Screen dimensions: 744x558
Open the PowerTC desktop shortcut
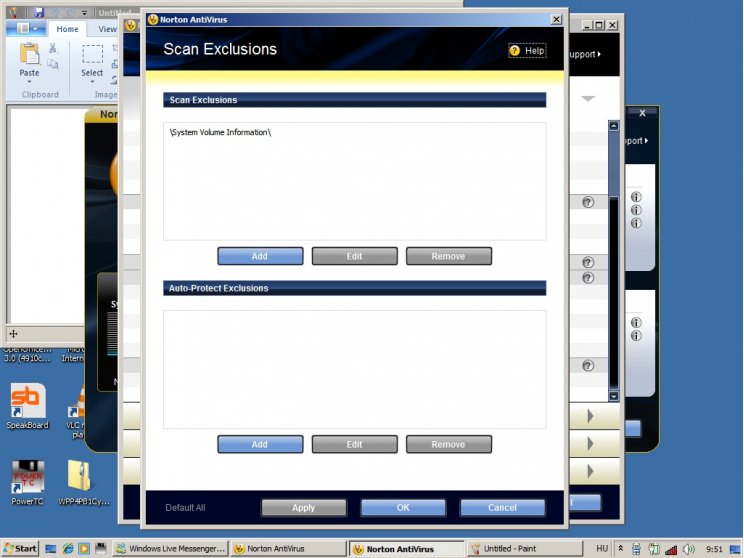28,483
